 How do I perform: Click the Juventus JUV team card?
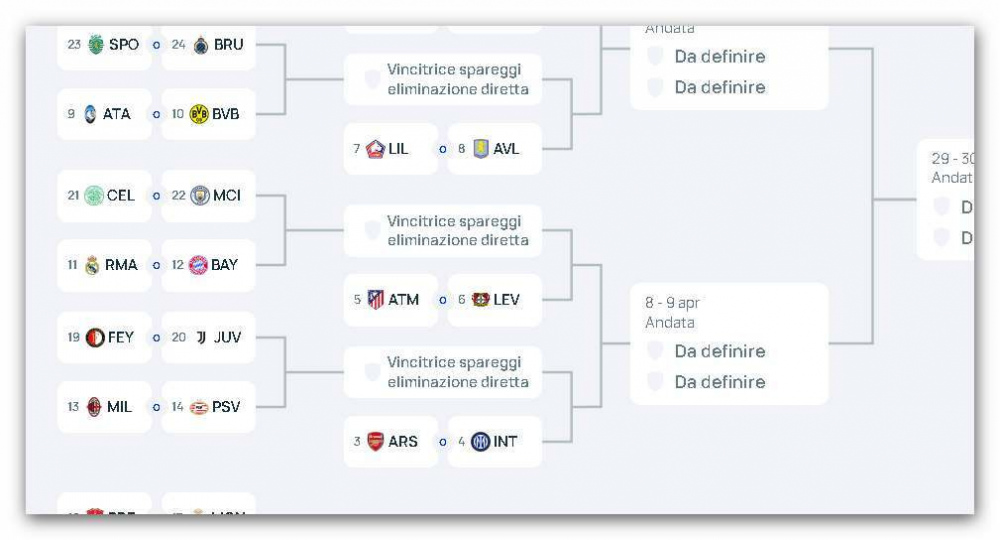click(209, 337)
